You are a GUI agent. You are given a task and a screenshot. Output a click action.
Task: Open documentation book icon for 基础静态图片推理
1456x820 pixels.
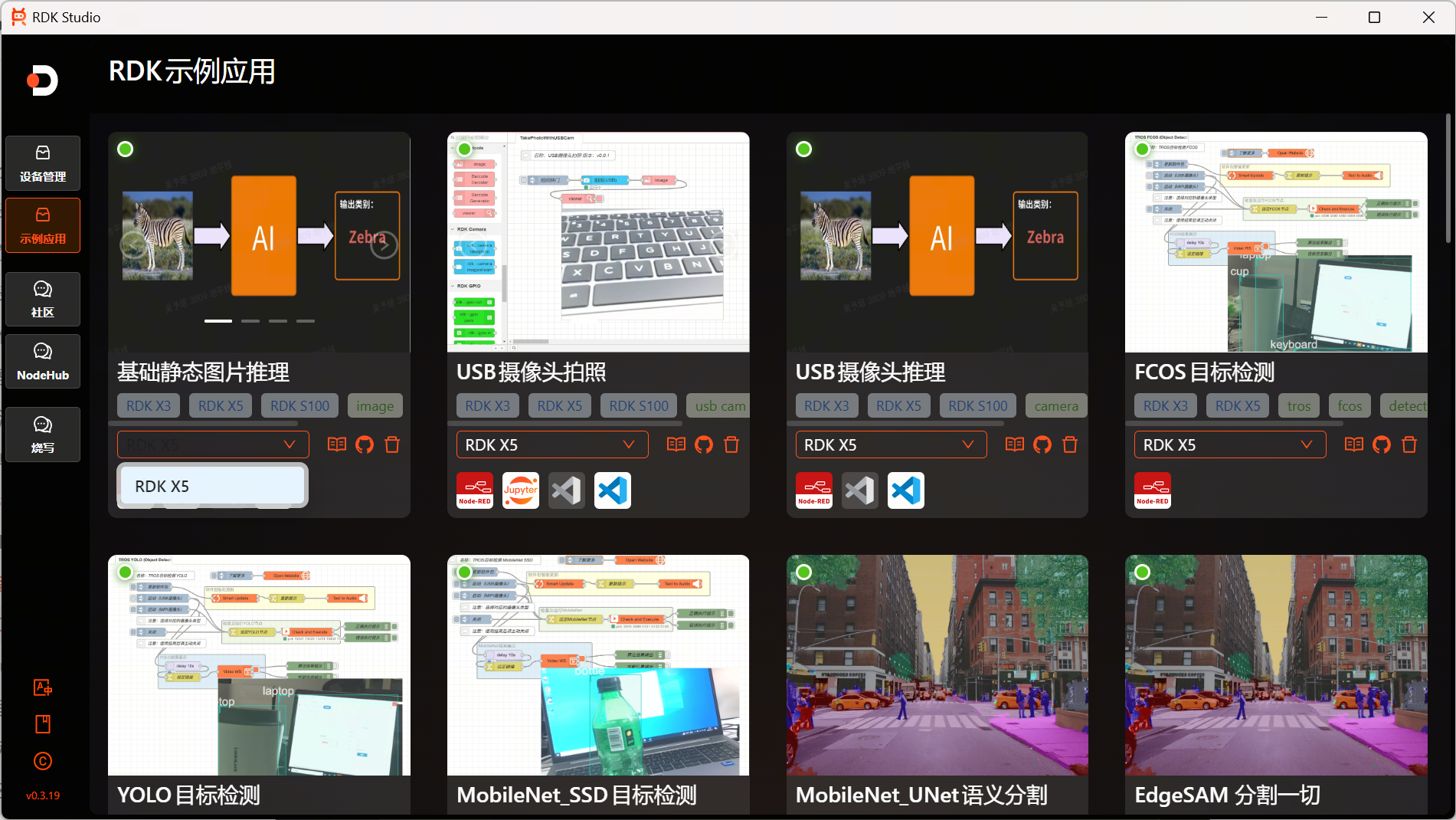pyautogui.click(x=337, y=444)
